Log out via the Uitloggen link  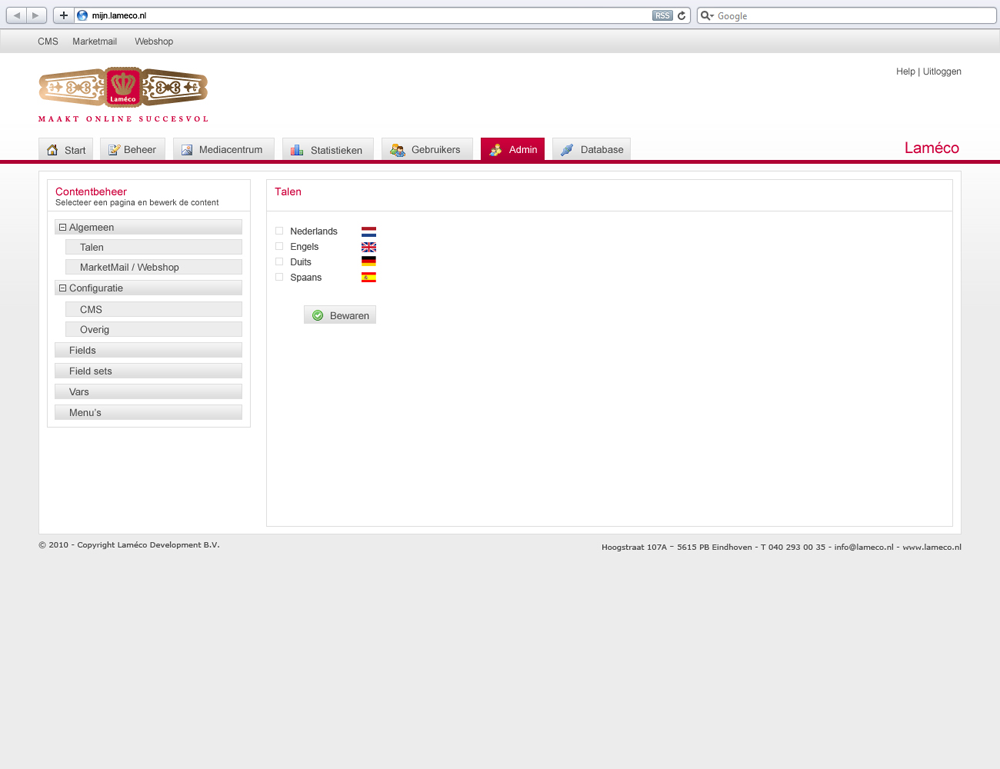click(942, 72)
